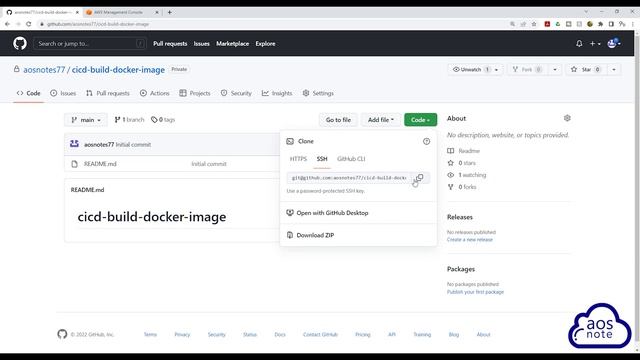Click the GitHub logo in footer
The height and width of the screenshot is (360, 640).
coord(62,334)
